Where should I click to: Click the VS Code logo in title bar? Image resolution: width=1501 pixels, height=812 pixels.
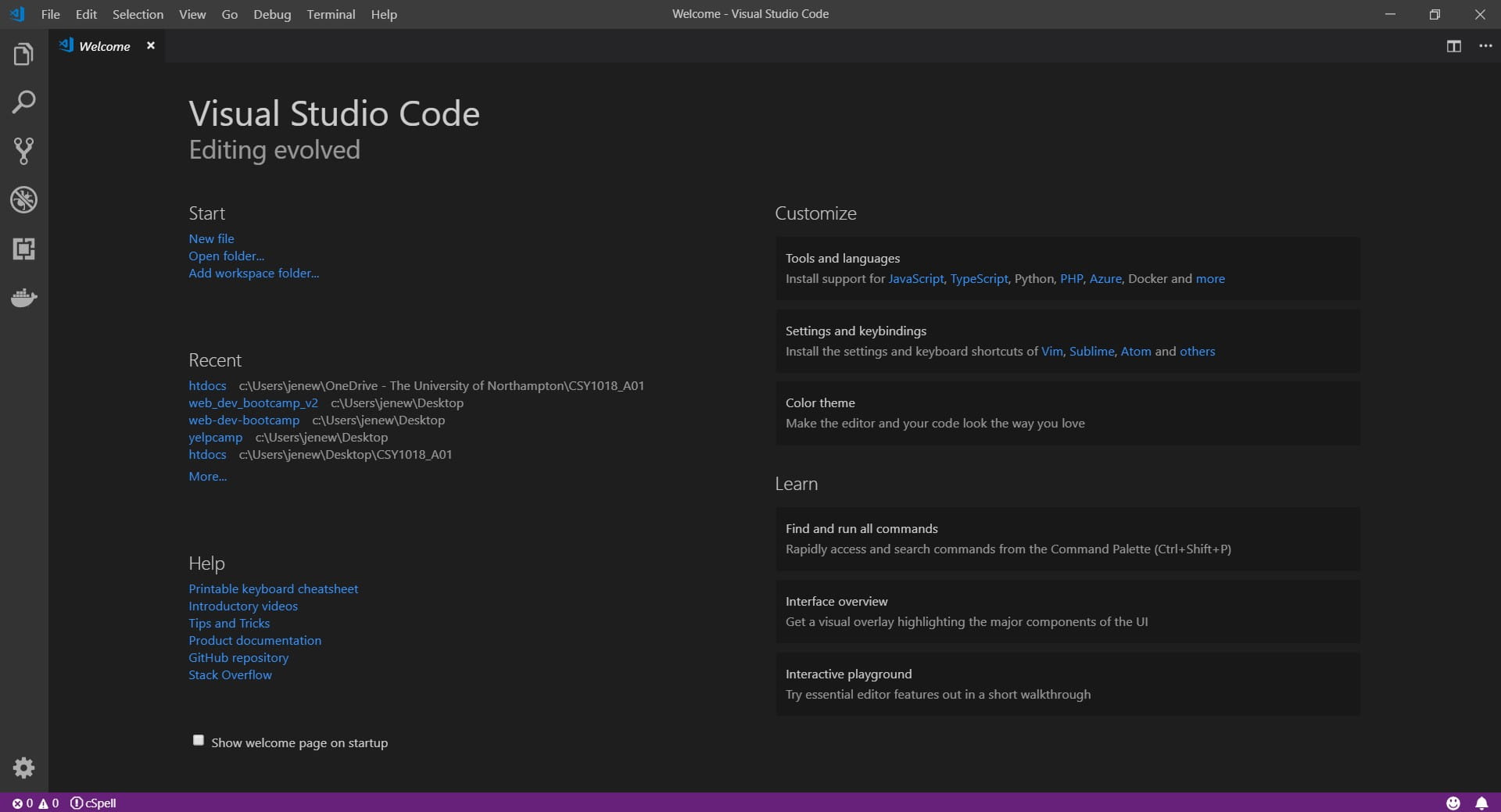point(17,14)
